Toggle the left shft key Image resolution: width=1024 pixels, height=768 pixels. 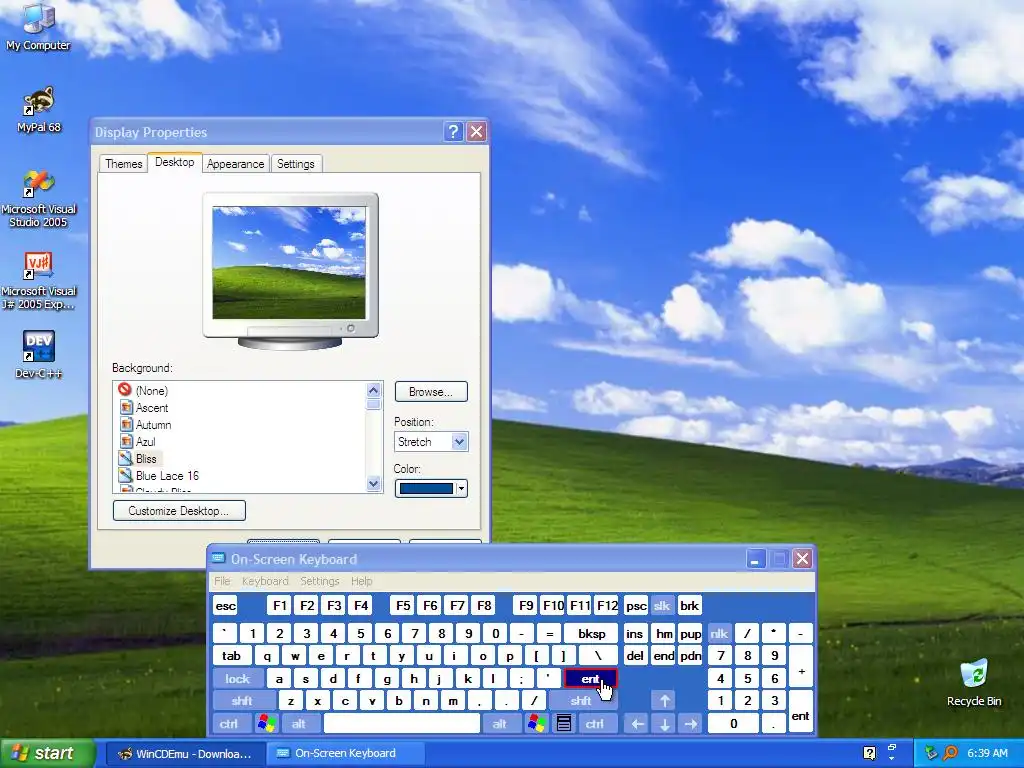pyautogui.click(x=242, y=701)
